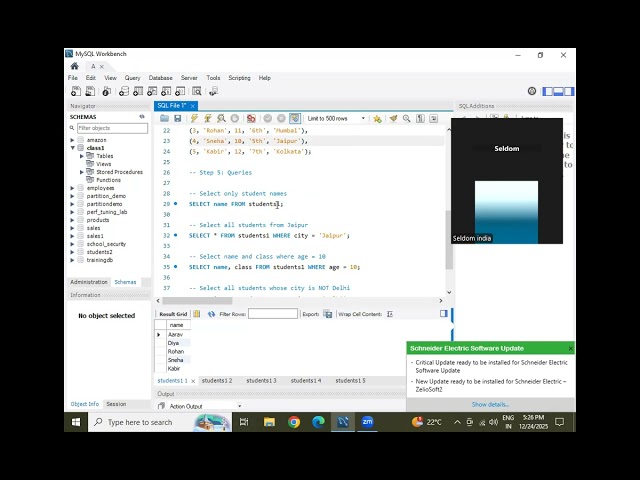Save the script using floppy disk icon
640x480 pixels.
[178, 118]
